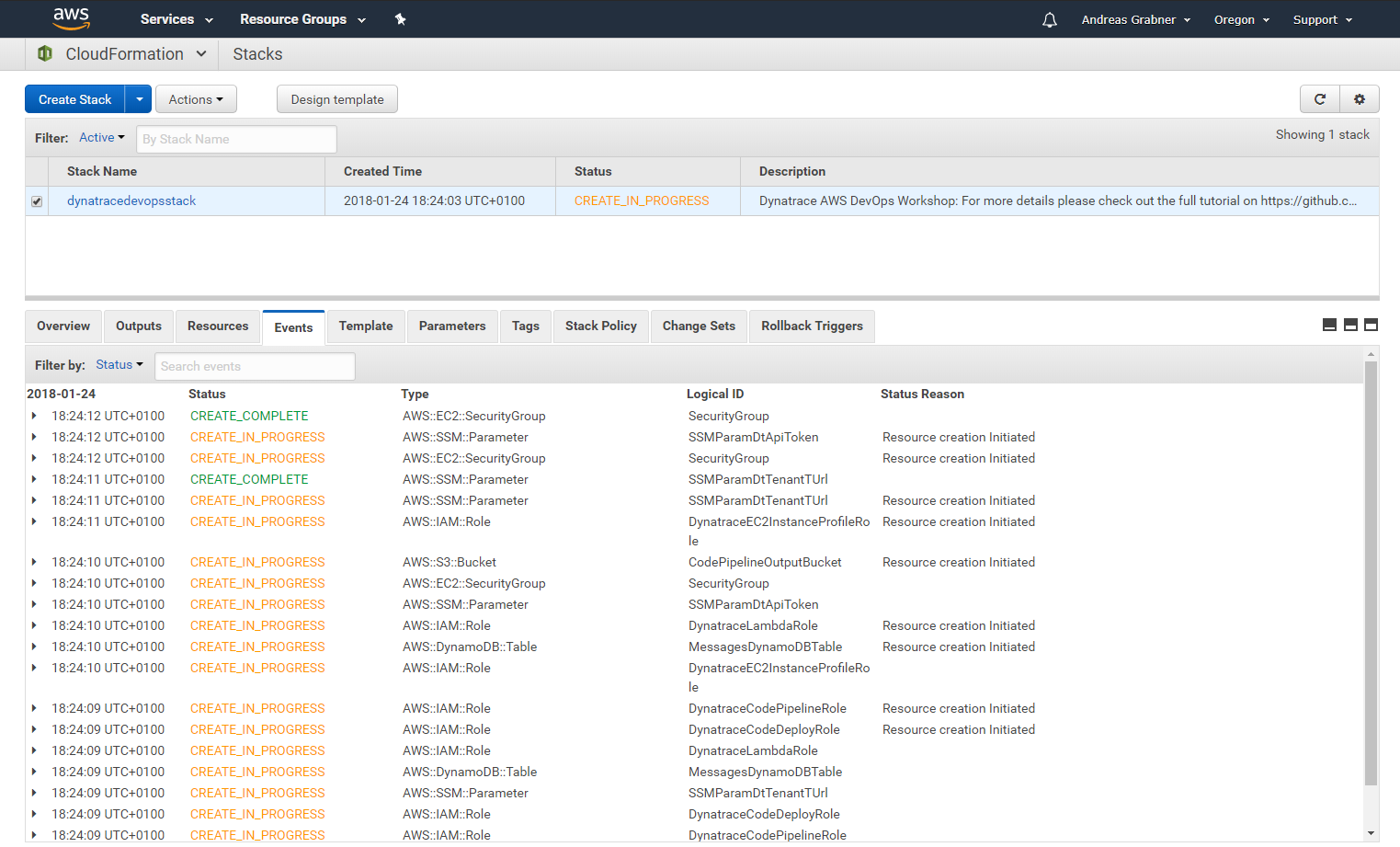Open the settings gear button
1400x847 pixels.
coord(1360,99)
